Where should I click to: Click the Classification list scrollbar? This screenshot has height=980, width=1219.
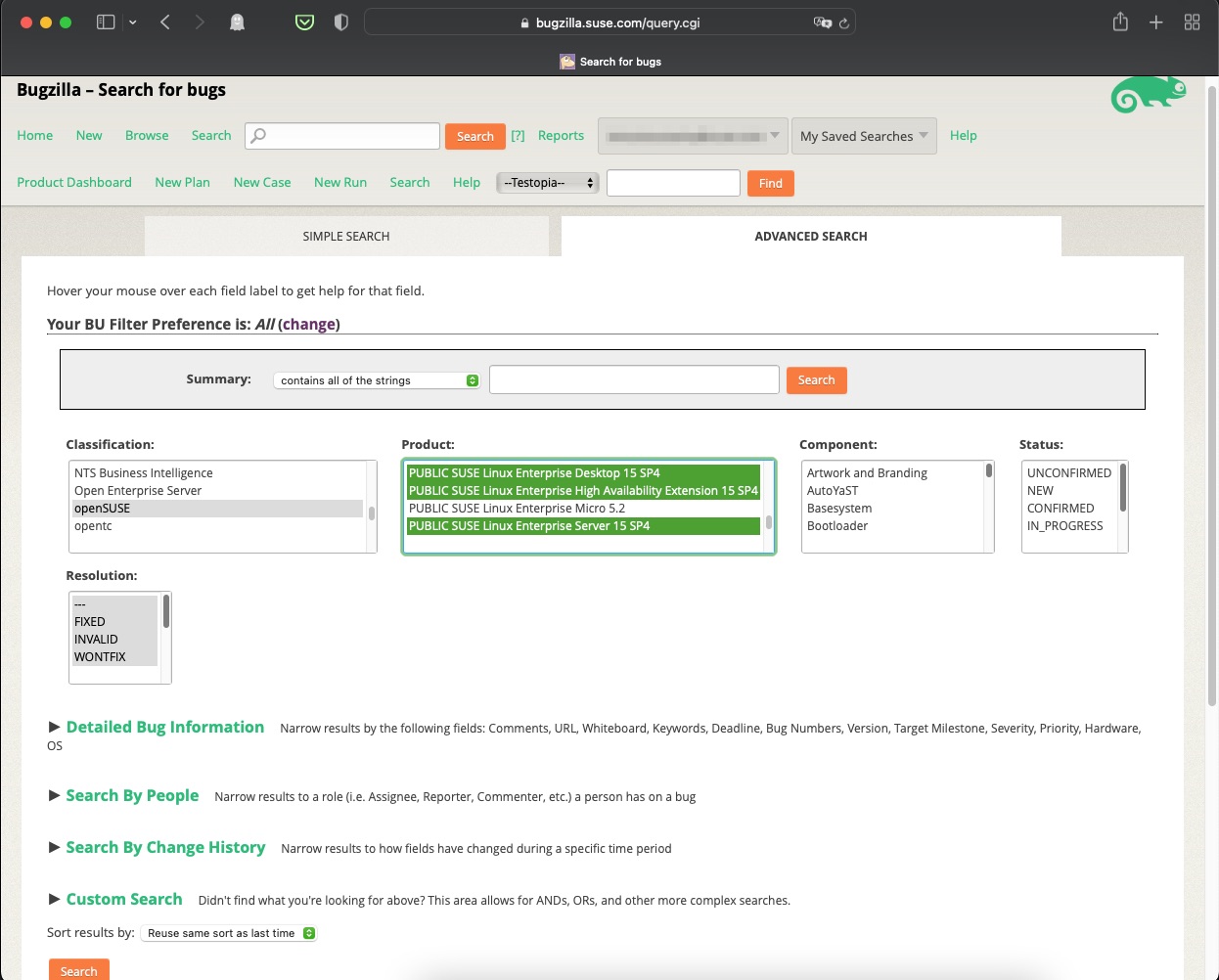point(372,512)
